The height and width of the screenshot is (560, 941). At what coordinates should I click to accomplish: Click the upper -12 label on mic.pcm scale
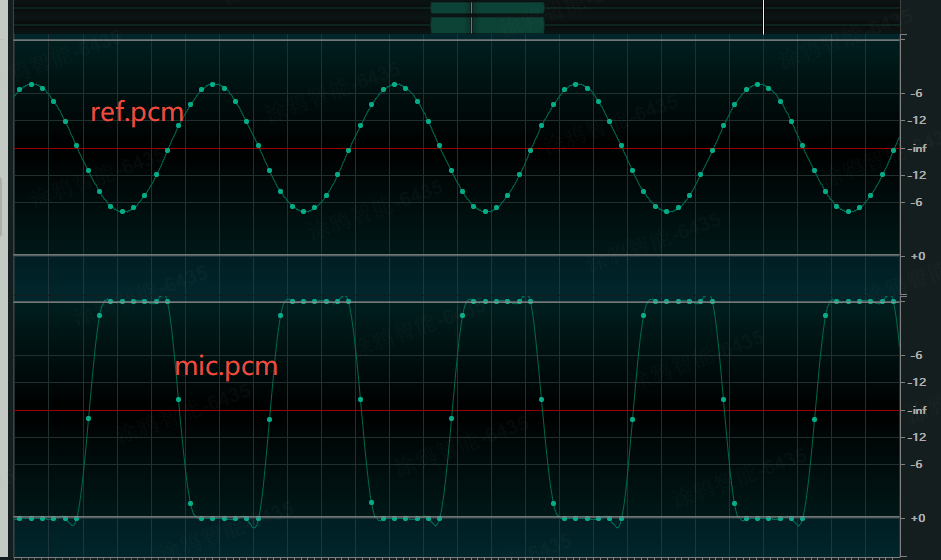coord(917,382)
